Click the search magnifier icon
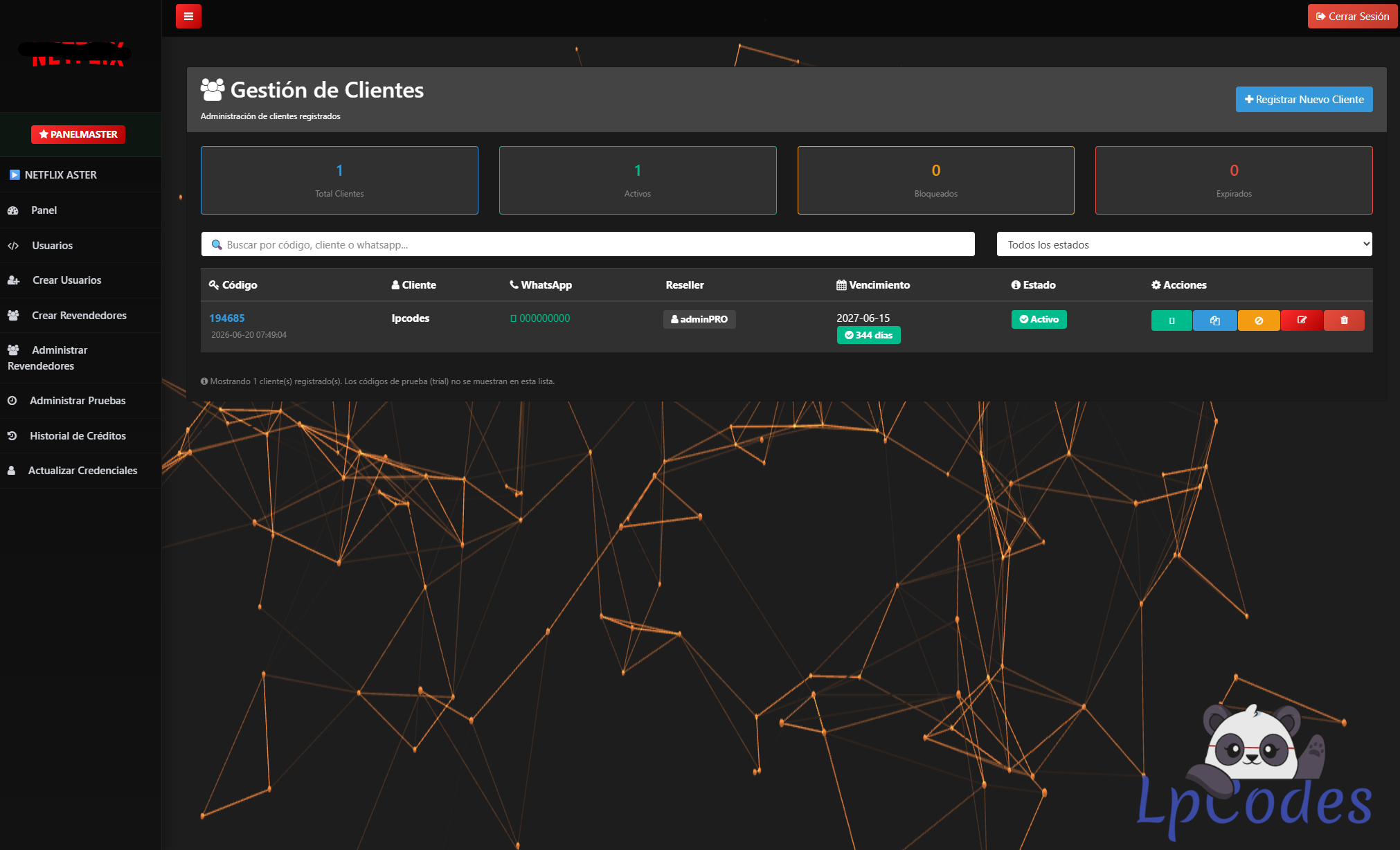 (217, 244)
